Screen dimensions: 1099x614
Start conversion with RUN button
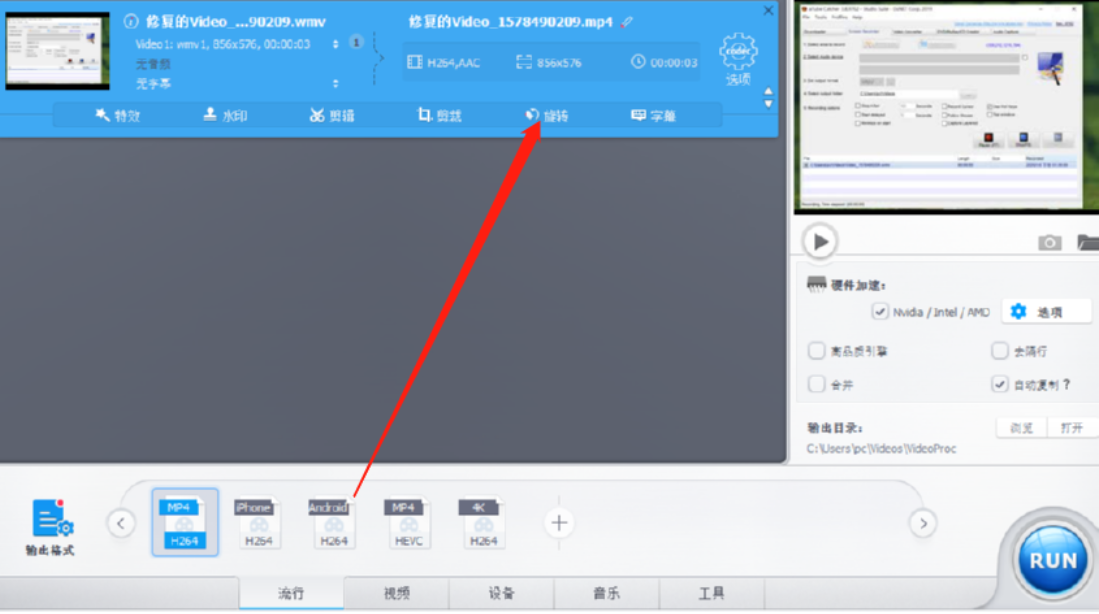click(1053, 561)
